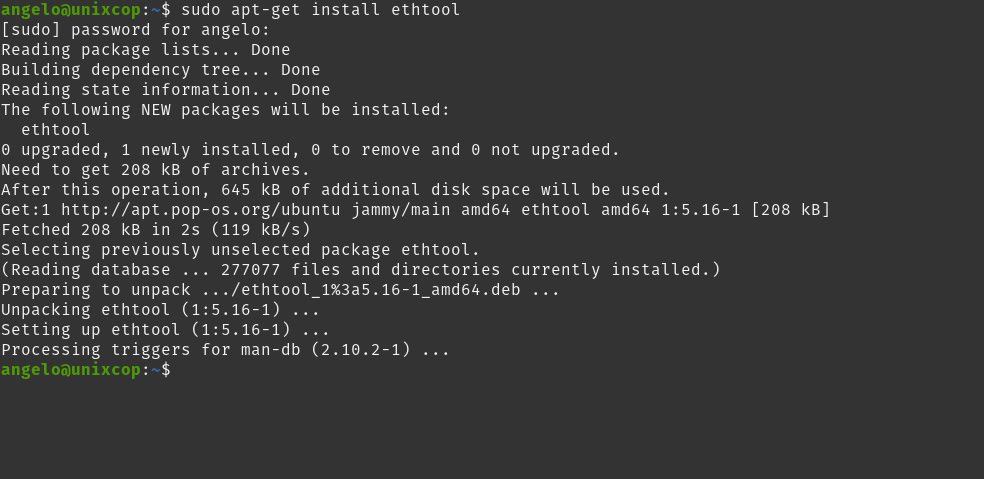
Task: Click the top 'angelo@unixcop' prompt username
Action: pyautogui.click(x=72, y=10)
